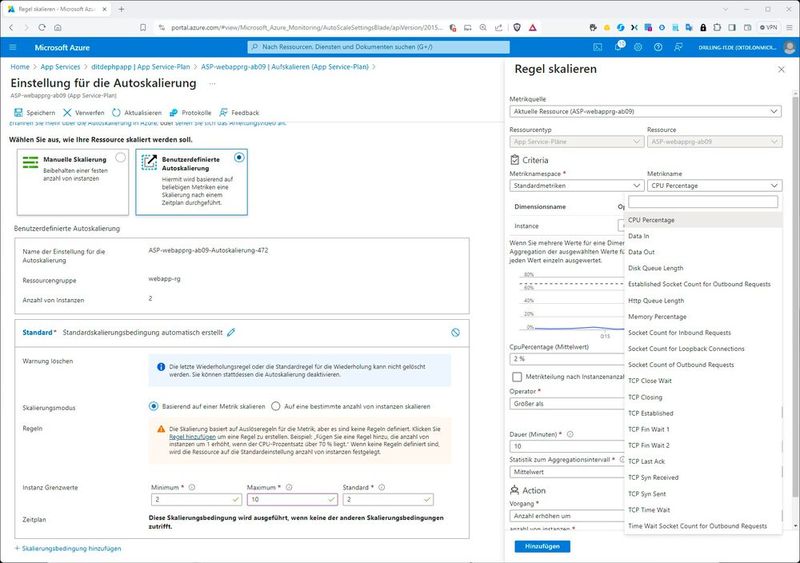Click Skalierungsbedingung hinzufügen link

(68, 548)
